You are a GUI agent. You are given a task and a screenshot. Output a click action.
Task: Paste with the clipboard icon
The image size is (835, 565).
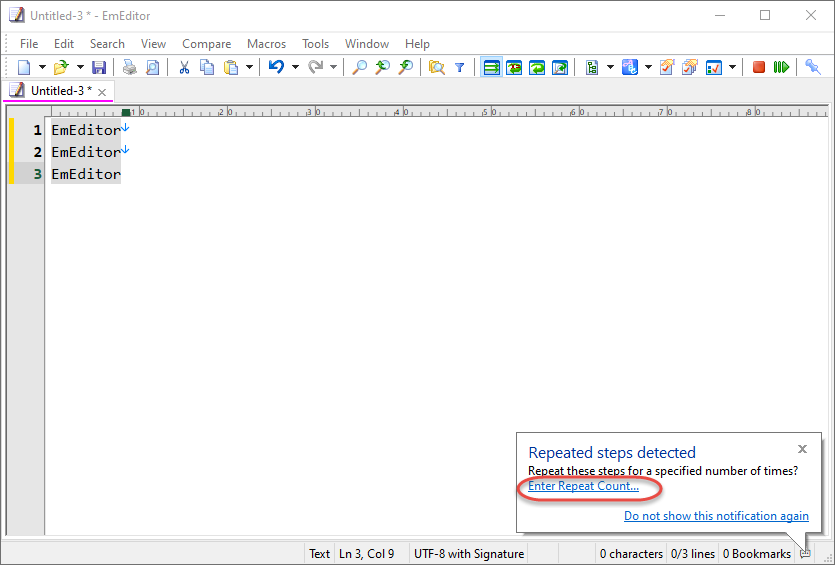231,68
